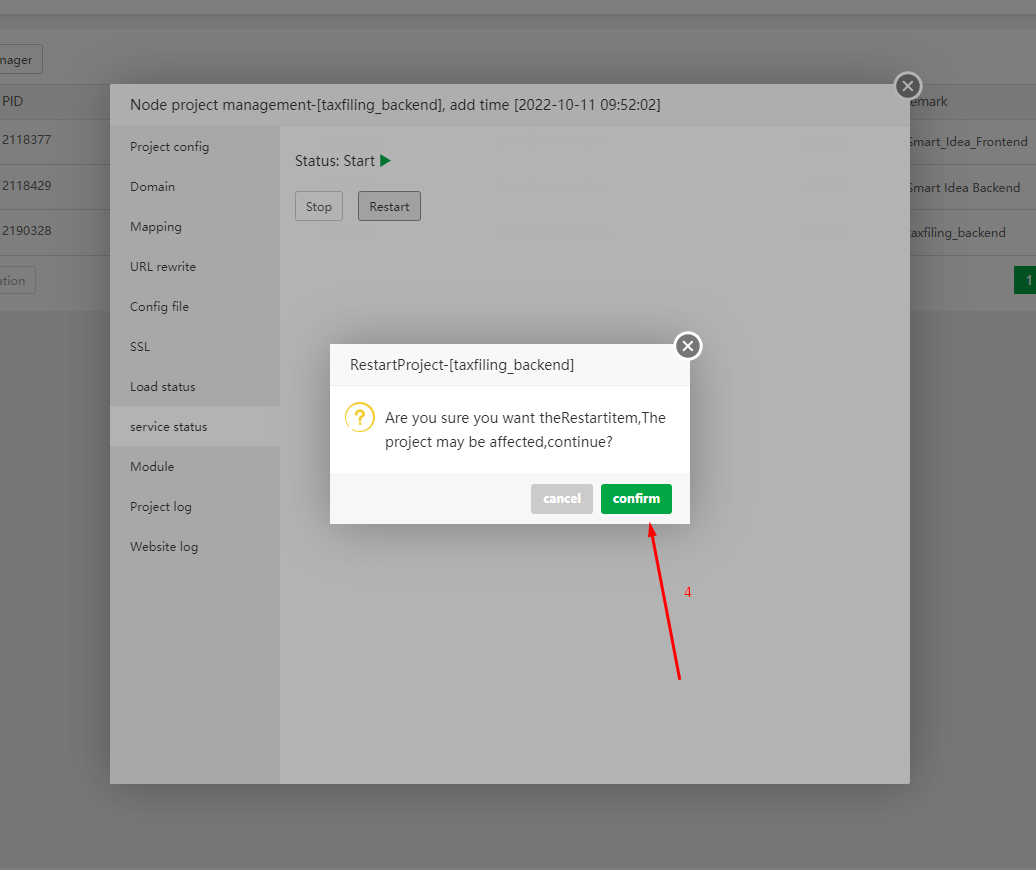Select PID 2118377 in the background table
The width and height of the screenshot is (1036, 870).
(26, 139)
